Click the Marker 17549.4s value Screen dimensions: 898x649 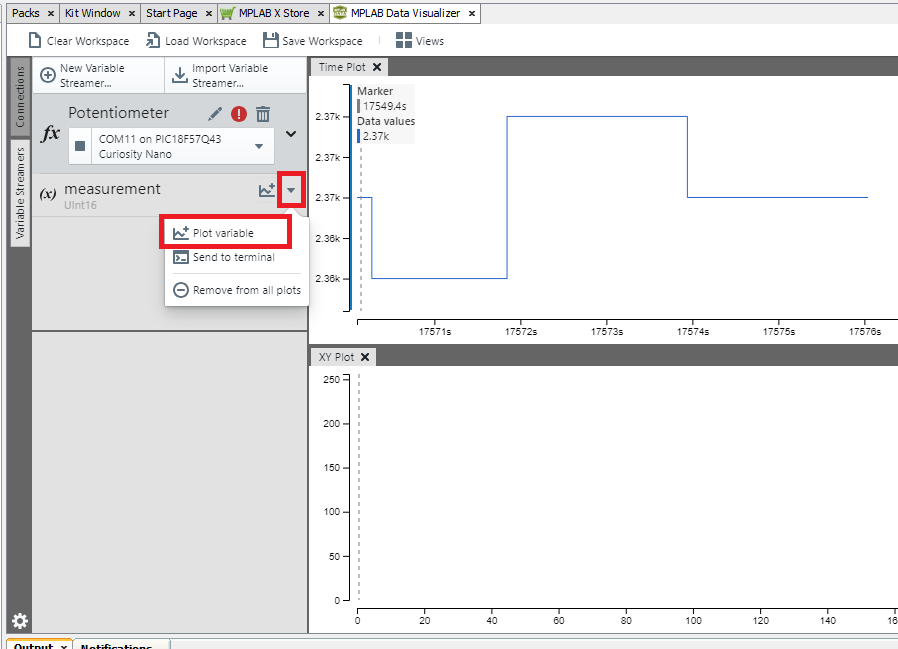point(384,106)
